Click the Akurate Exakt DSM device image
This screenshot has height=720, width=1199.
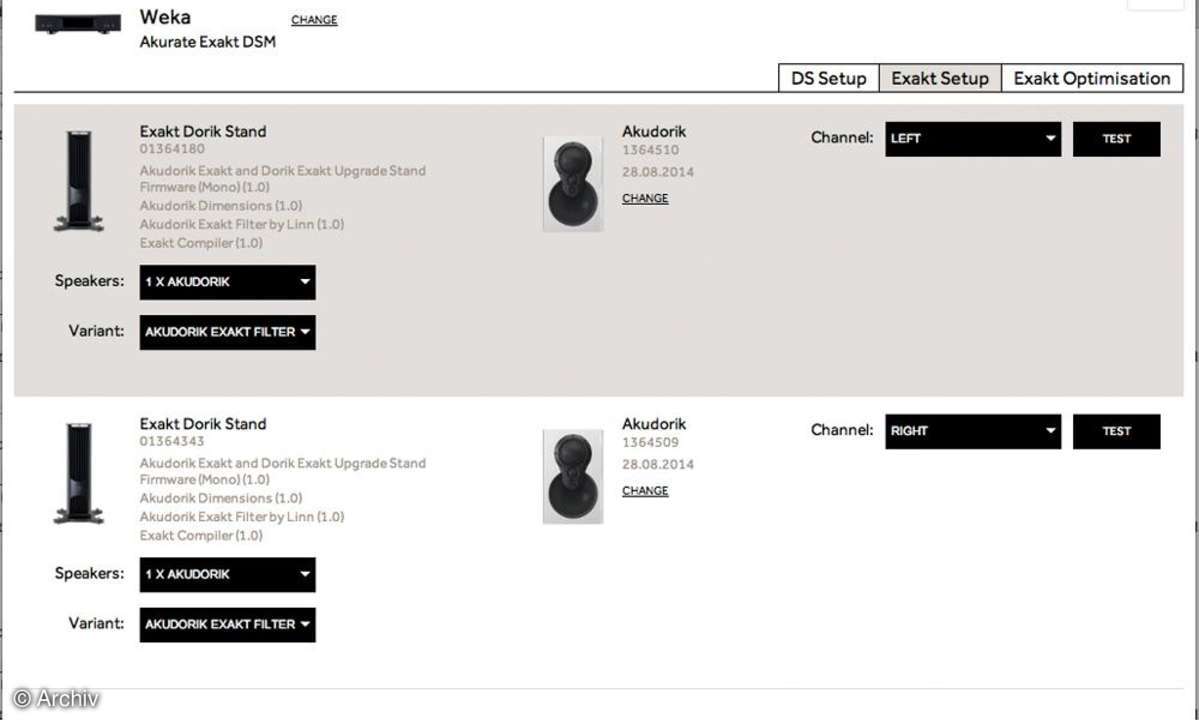tap(78, 22)
